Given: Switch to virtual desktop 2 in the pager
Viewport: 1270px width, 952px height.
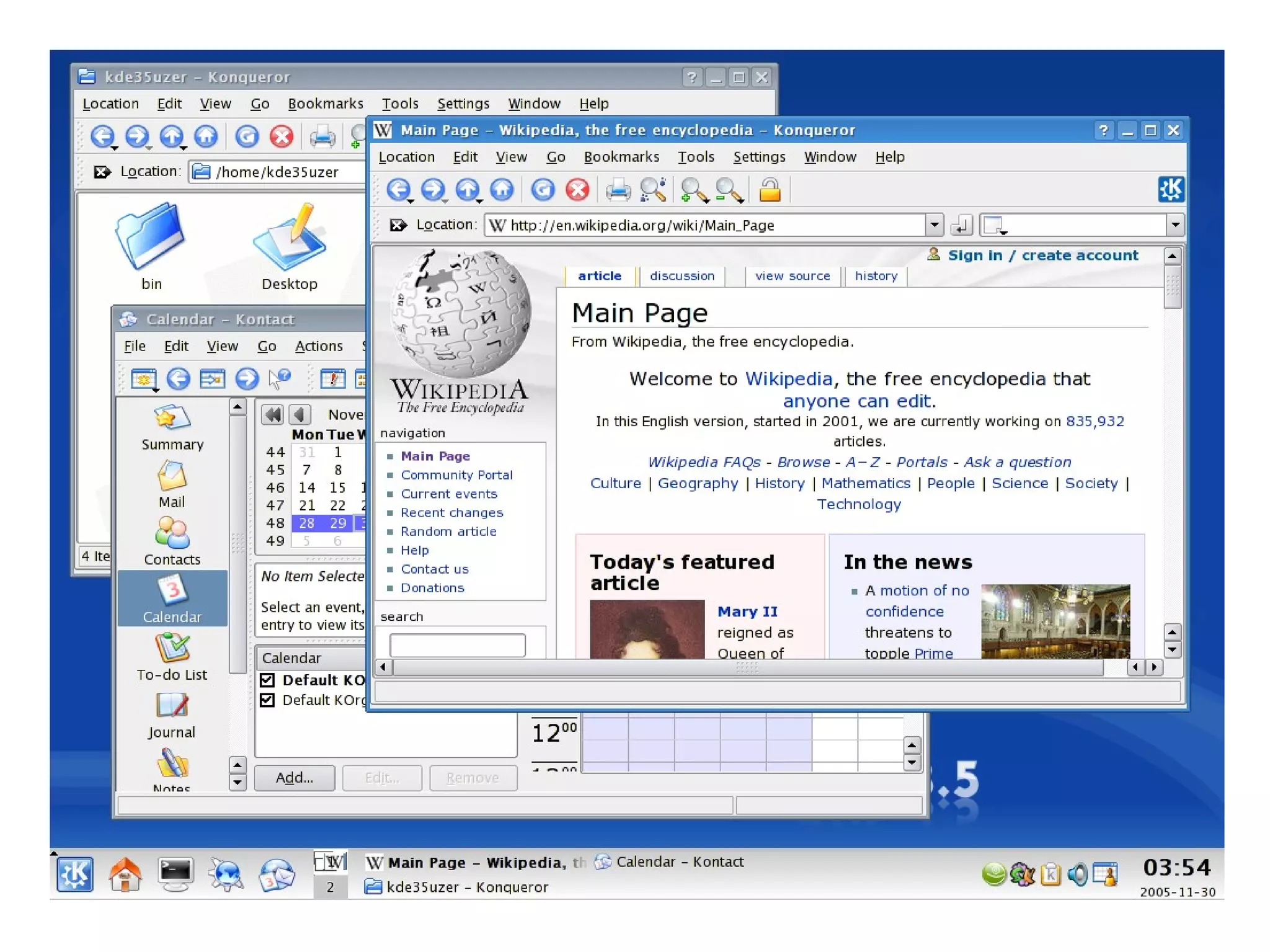Looking at the screenshot, I should click(330, 887).
